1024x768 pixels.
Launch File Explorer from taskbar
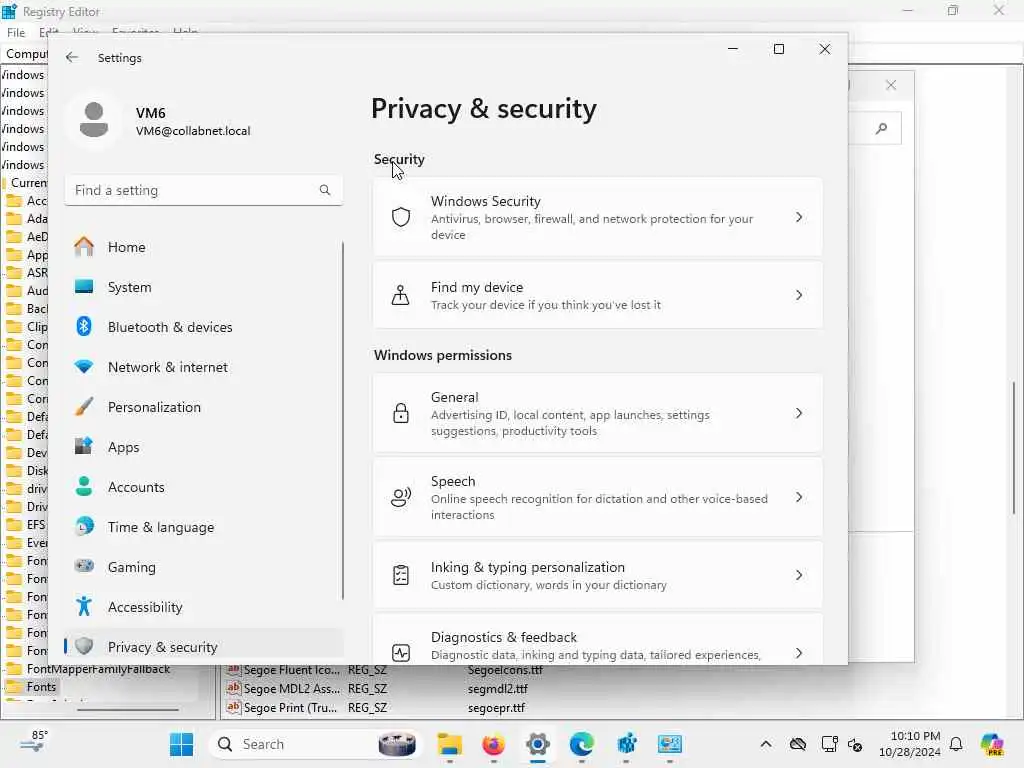(x=450, y=744)
